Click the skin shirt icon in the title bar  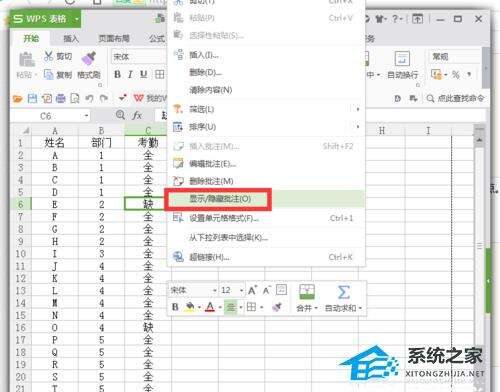(x=379, y=19)
